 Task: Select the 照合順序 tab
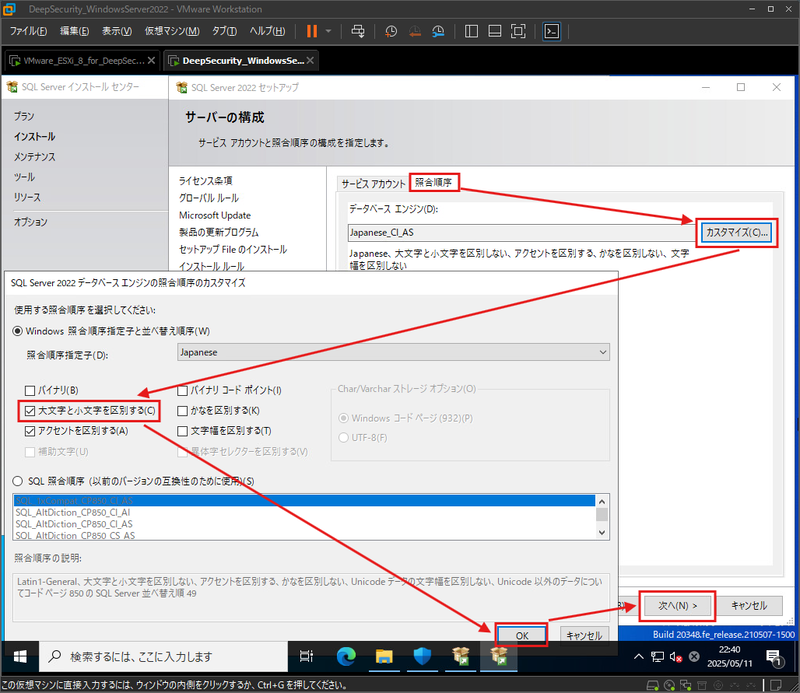coord(434,182)
